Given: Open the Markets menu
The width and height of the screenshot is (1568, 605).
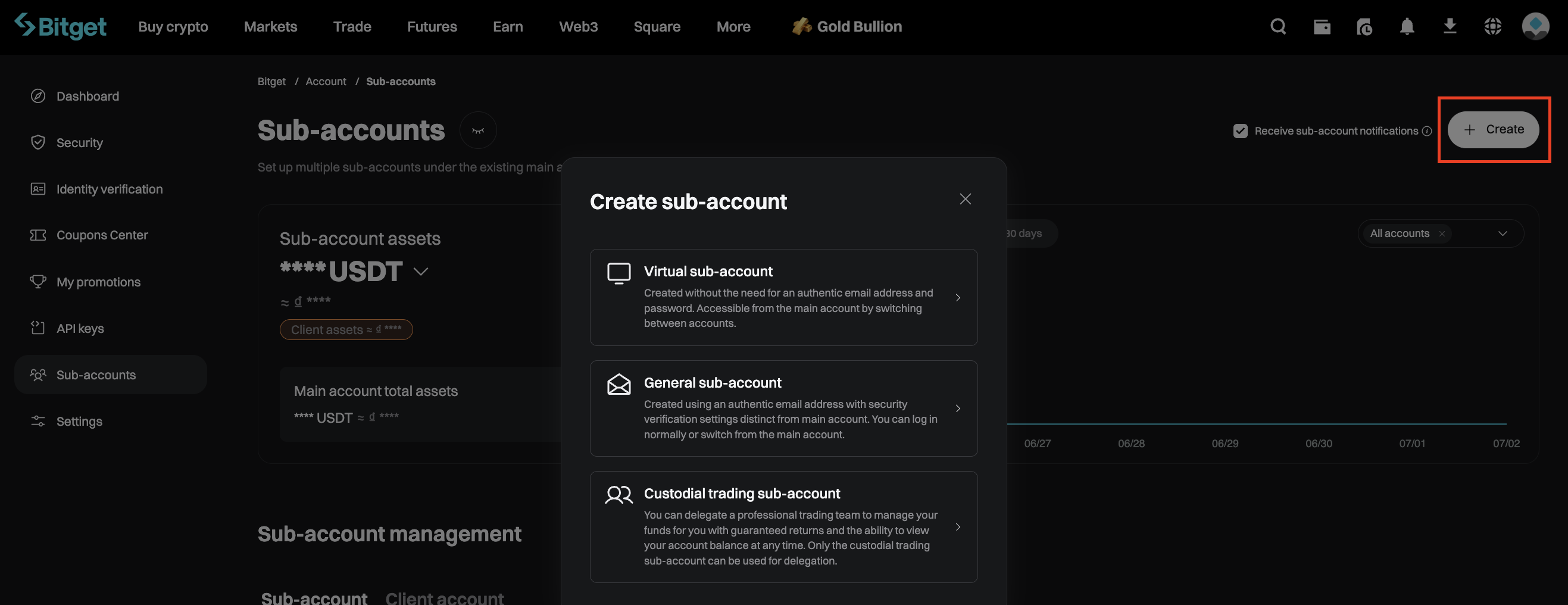Looking at the screenshot, I should (270, 27).
